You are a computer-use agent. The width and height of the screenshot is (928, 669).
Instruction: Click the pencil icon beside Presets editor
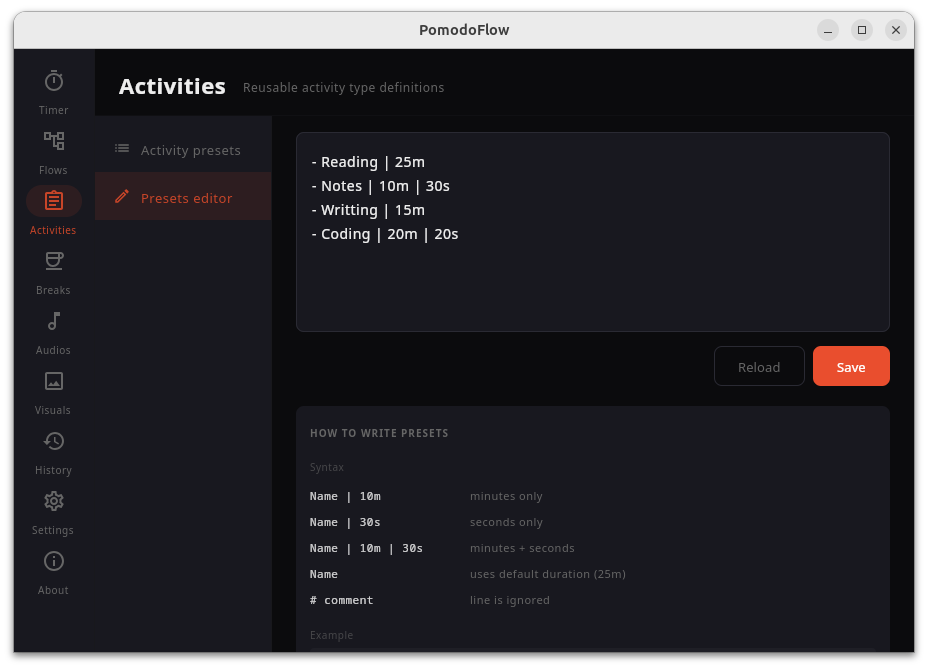(x=121, y=196)
